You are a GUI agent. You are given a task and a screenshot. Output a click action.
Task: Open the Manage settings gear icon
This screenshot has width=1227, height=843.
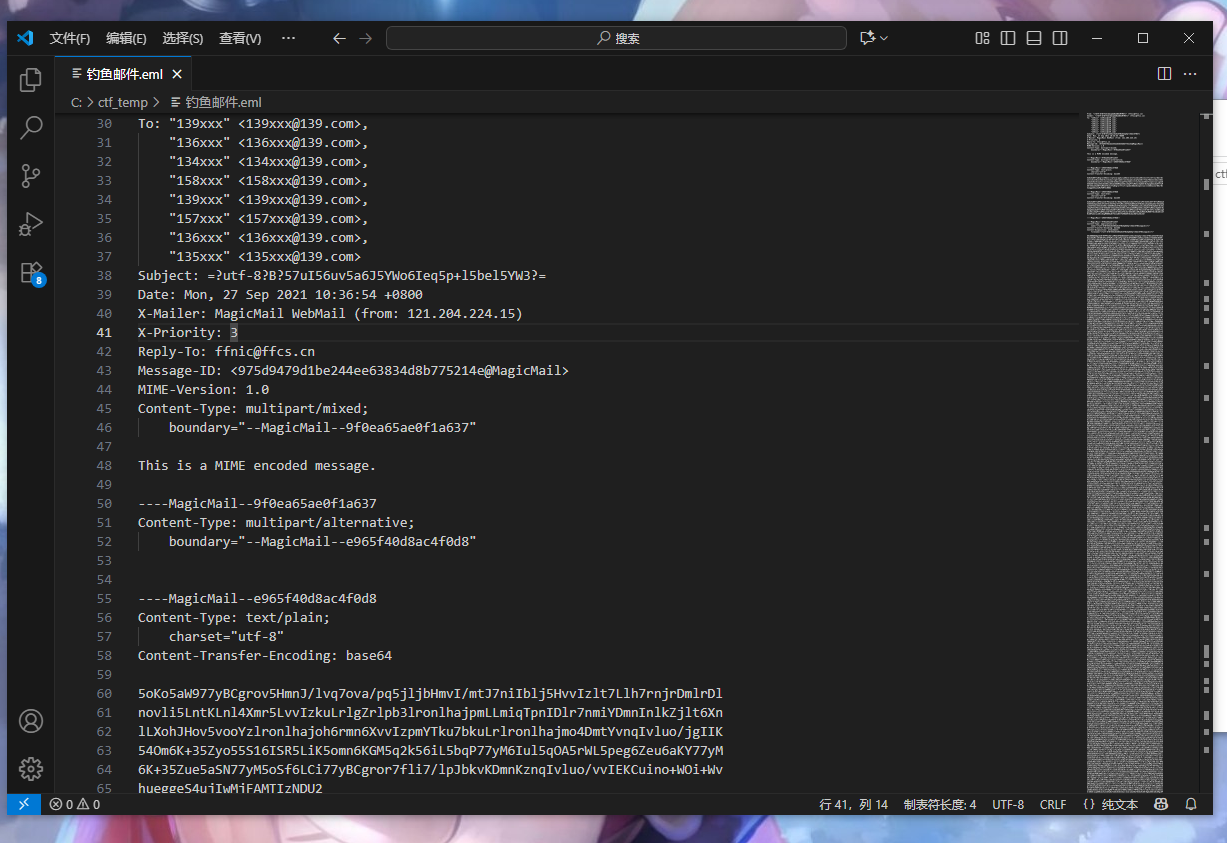coord(31,768)
